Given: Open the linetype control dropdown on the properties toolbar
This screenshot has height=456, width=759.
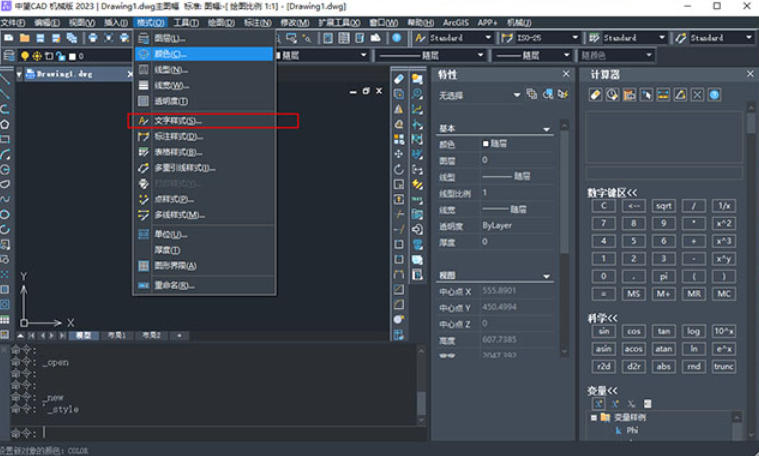Looking at the screenshot, I should 480,55.
